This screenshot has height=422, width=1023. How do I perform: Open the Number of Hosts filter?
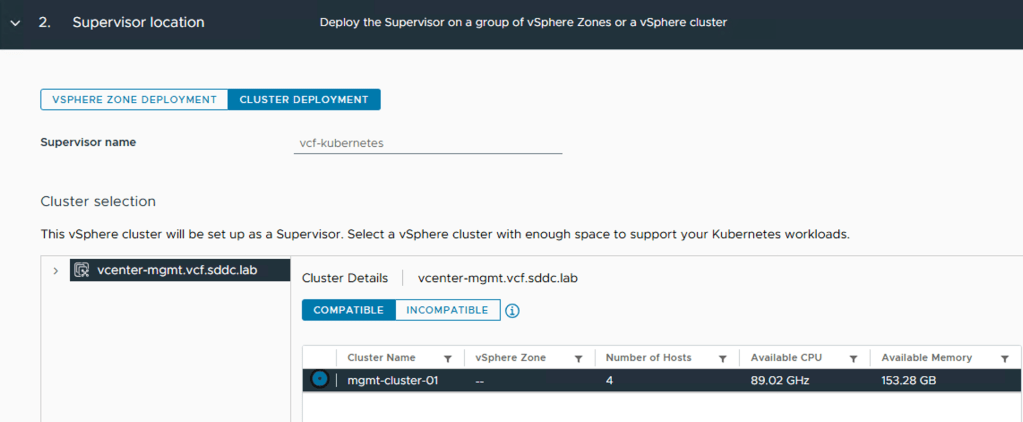coord(721,358)
